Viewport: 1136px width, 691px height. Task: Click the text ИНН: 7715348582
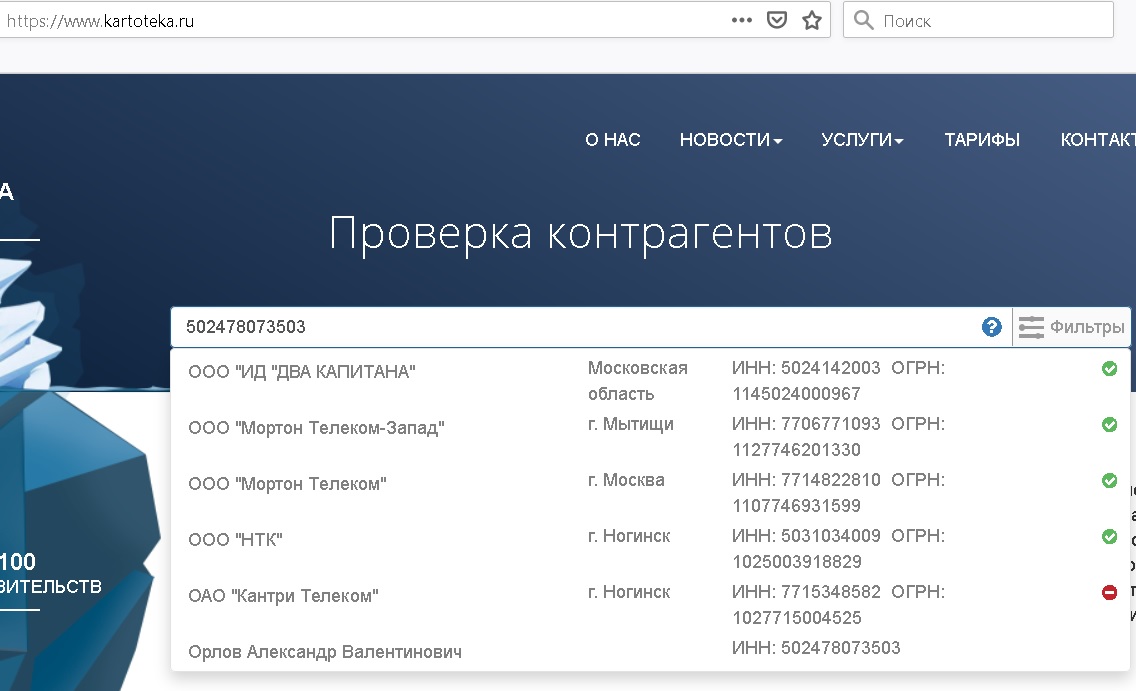tap(806, 592)
